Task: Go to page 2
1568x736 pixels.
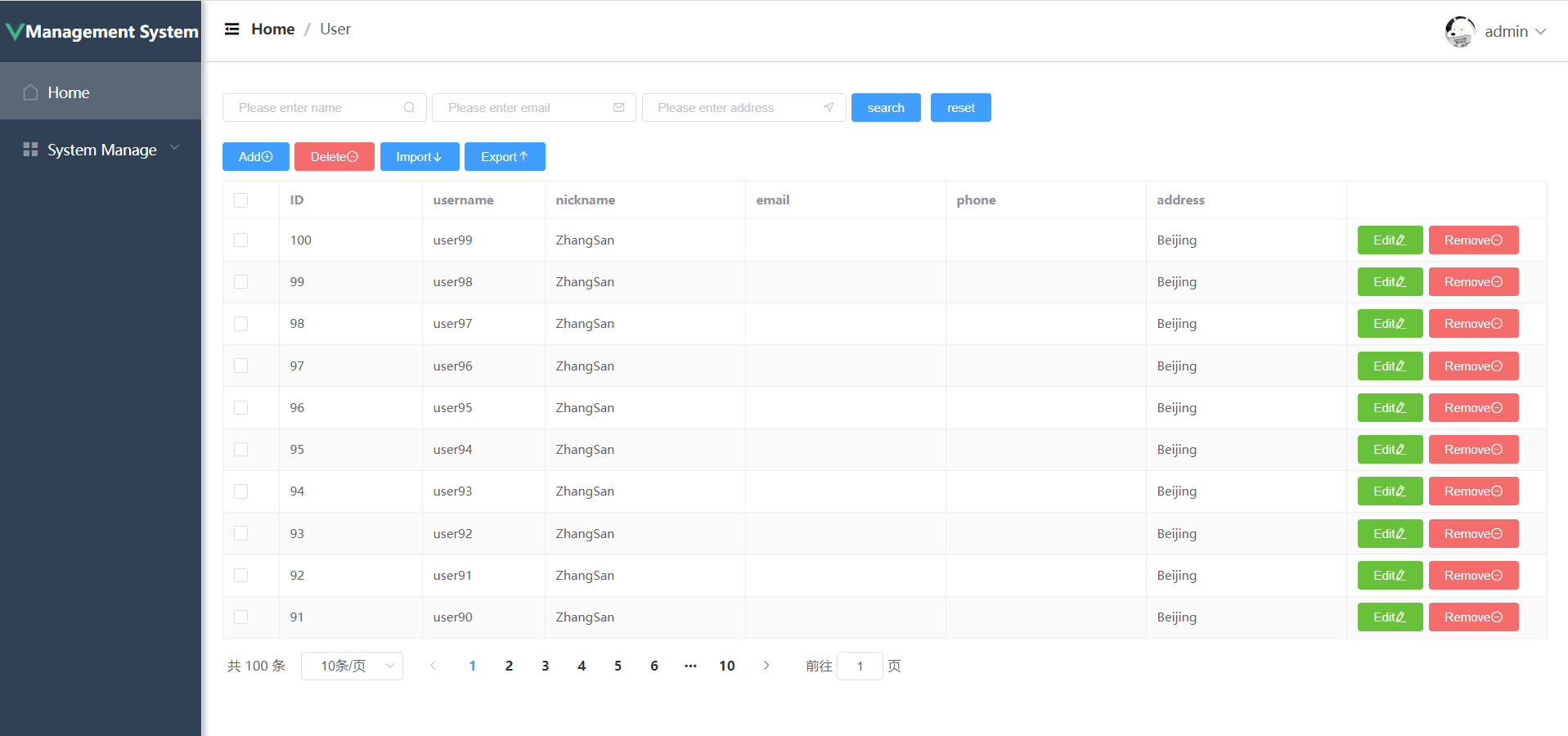Action: pos(509,666)
